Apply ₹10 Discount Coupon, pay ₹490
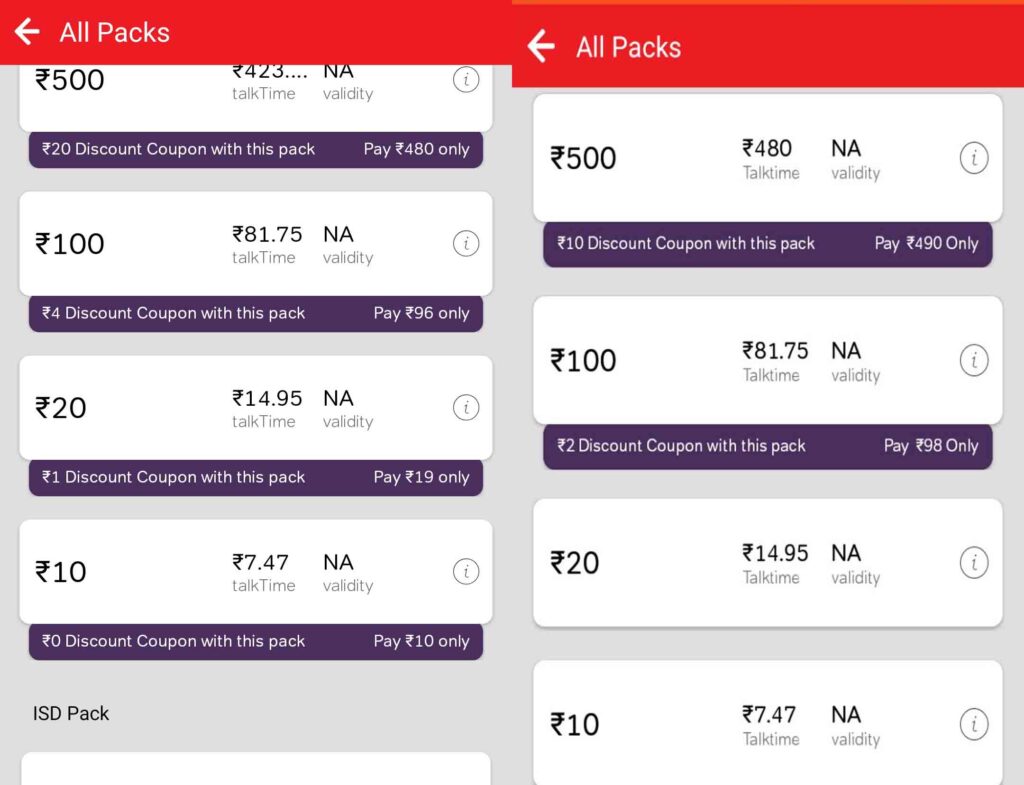This screenshot has width=1024, height=785. click(768, 244)
